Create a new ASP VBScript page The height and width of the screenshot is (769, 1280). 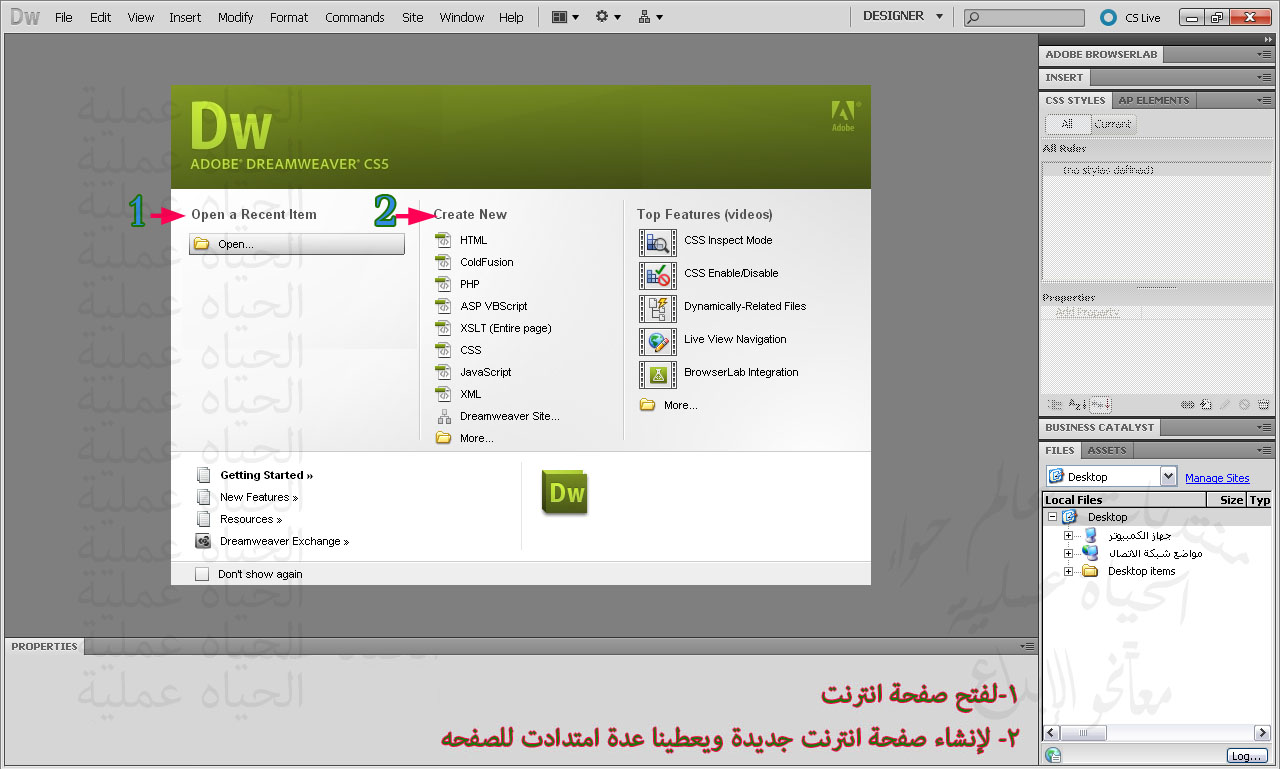tap(482, 306)
